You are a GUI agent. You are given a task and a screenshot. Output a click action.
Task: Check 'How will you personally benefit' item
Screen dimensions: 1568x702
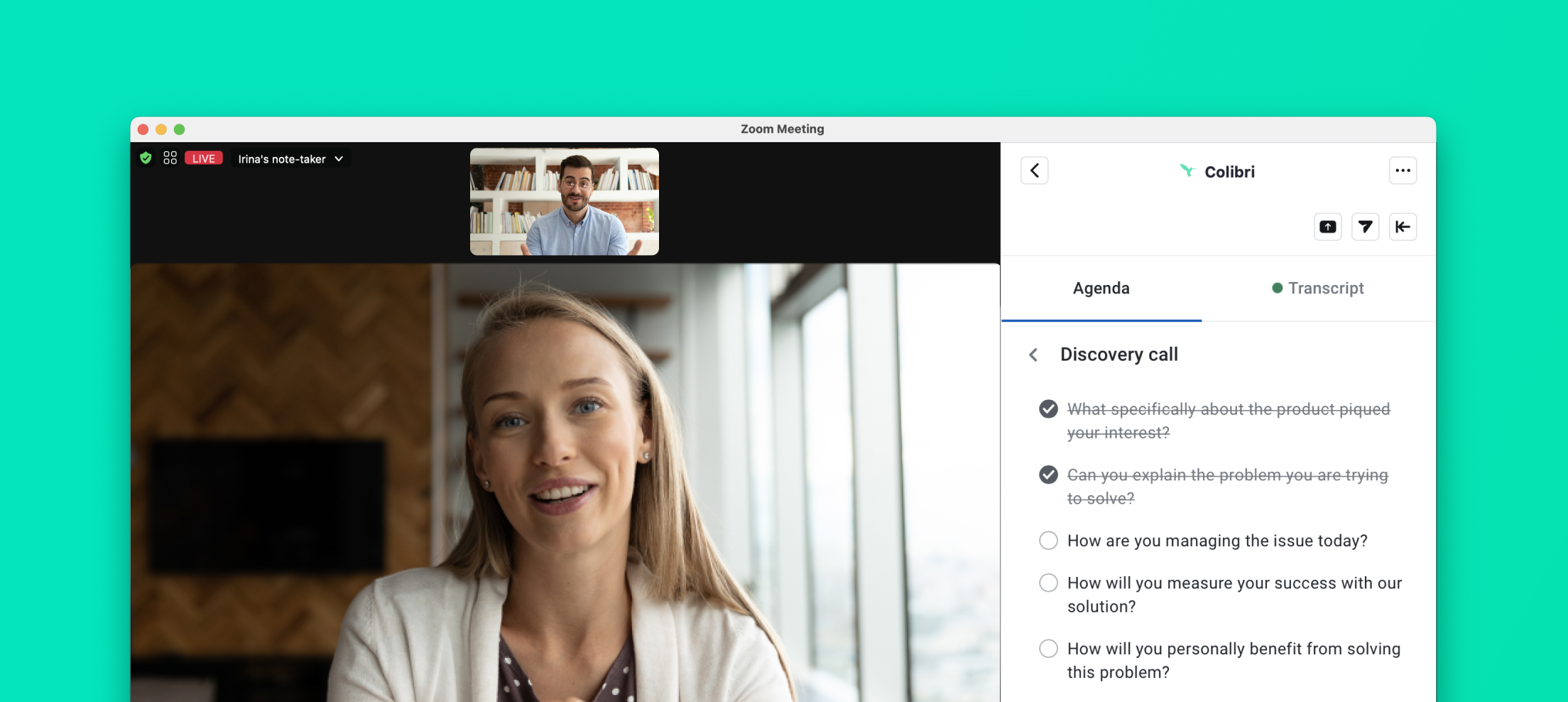click(1048, 649)
